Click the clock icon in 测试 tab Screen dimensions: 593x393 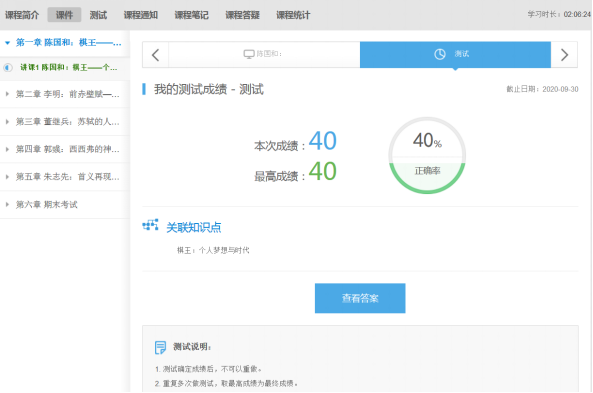click(439, 54)
